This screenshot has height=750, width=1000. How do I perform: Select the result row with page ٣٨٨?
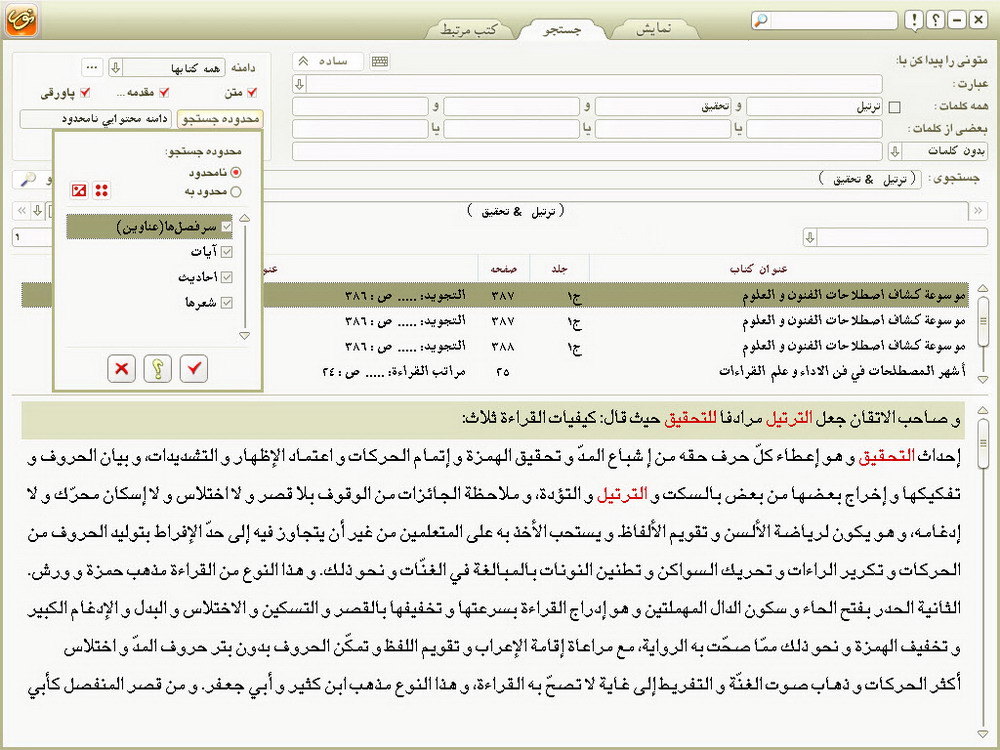point(495,346)
